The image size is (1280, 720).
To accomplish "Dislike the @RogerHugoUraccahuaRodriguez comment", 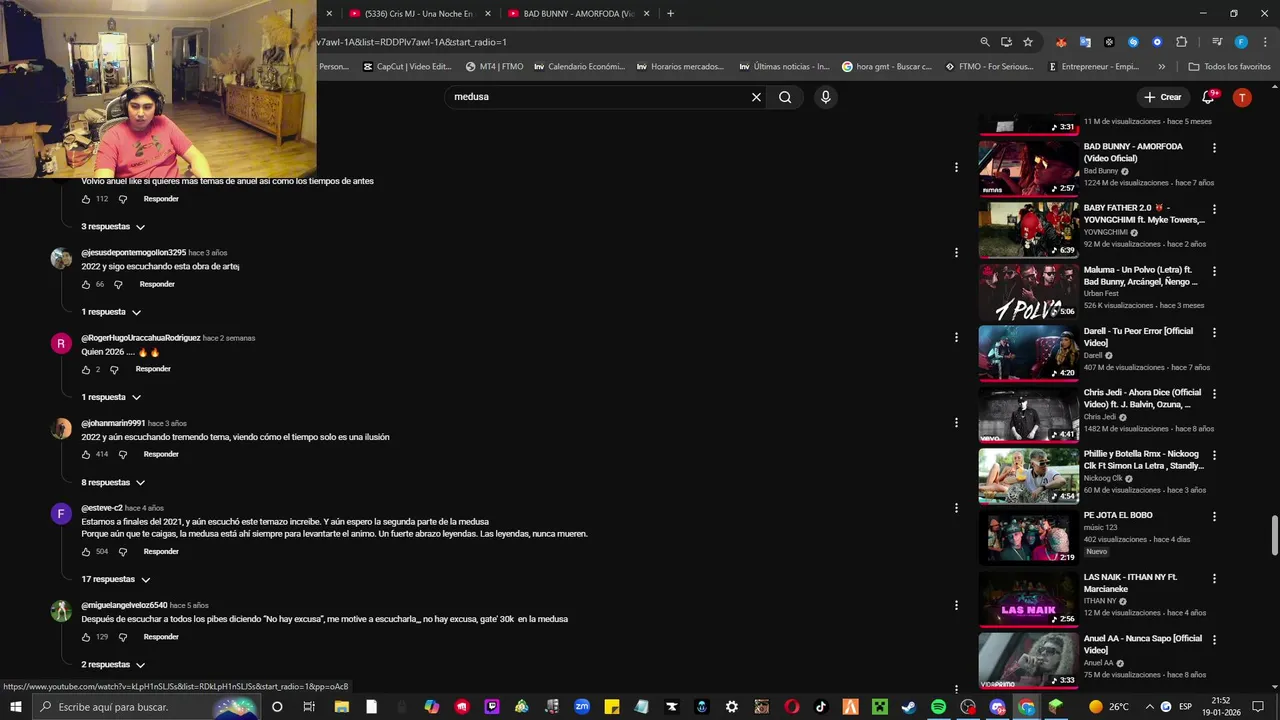I will (x=114, y=370).
